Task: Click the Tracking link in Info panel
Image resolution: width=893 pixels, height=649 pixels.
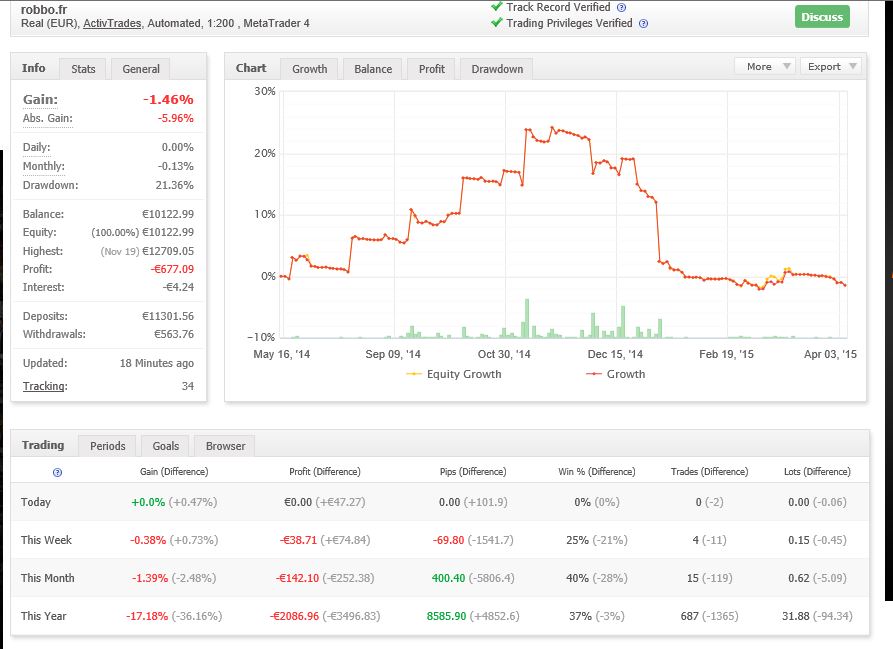Action: pyautogui.click(x=45, y=386)
